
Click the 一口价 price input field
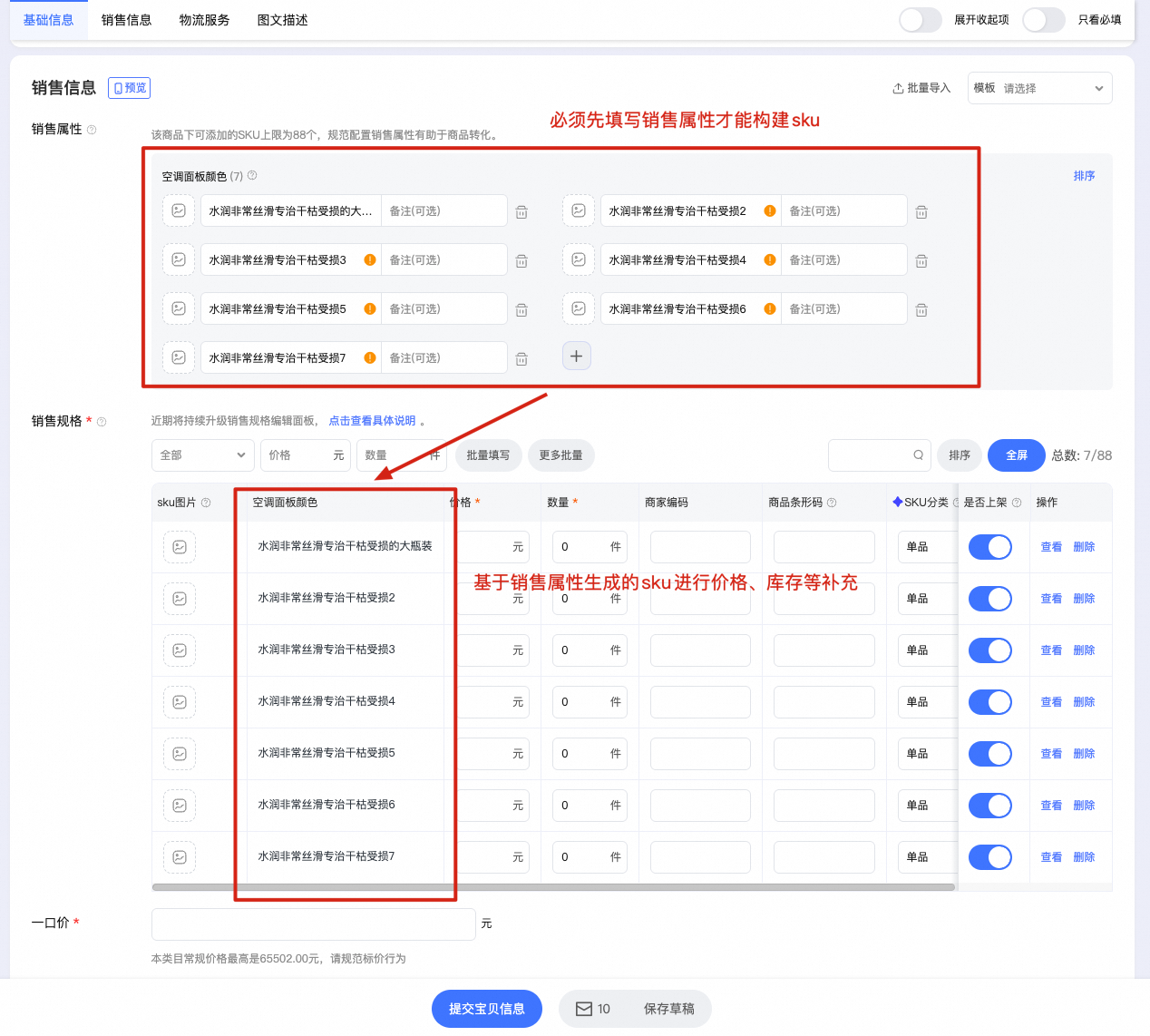(x=314, y=924)
